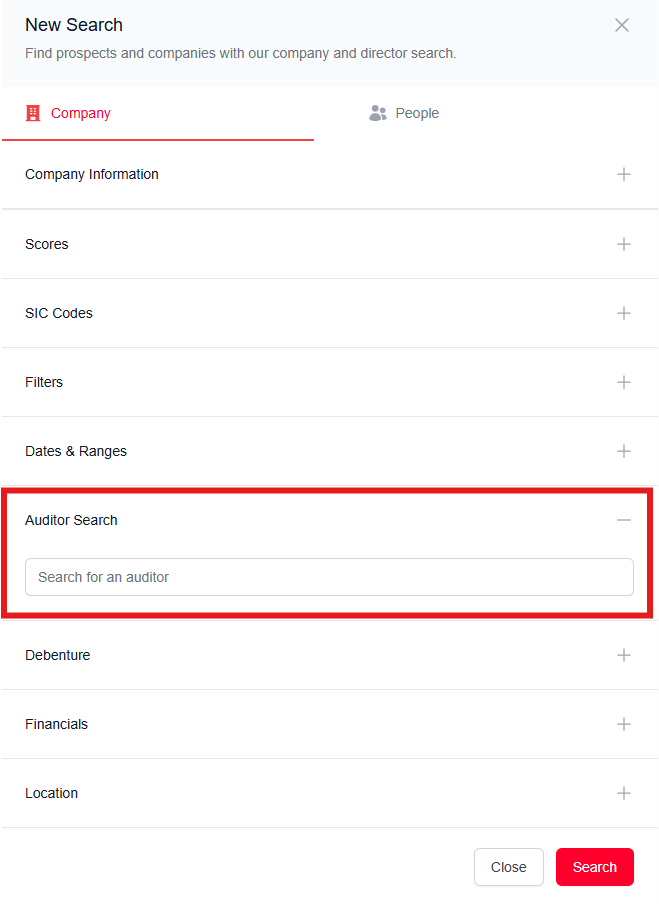The width and height of the screenshot is (659, 904).
Task: Expand SIC Codes with plus icon
Action: [624, 313]
